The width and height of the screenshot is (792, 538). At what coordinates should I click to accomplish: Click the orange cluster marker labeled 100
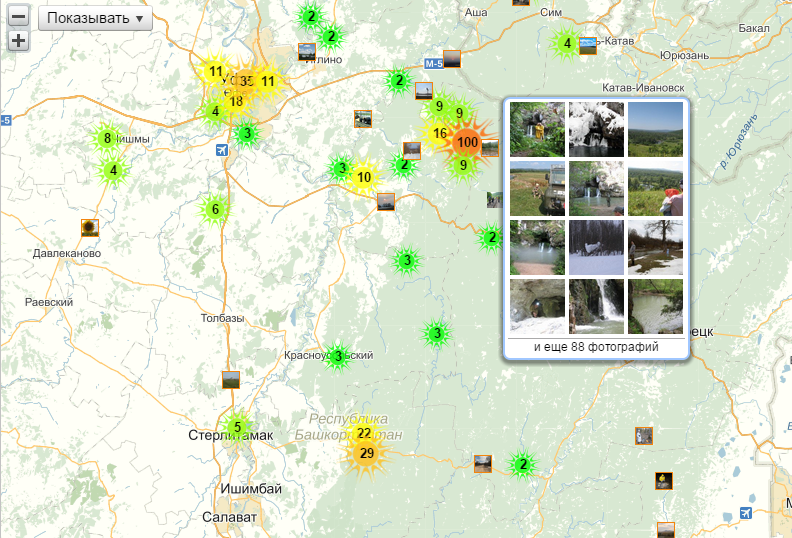tap(466, 142)
